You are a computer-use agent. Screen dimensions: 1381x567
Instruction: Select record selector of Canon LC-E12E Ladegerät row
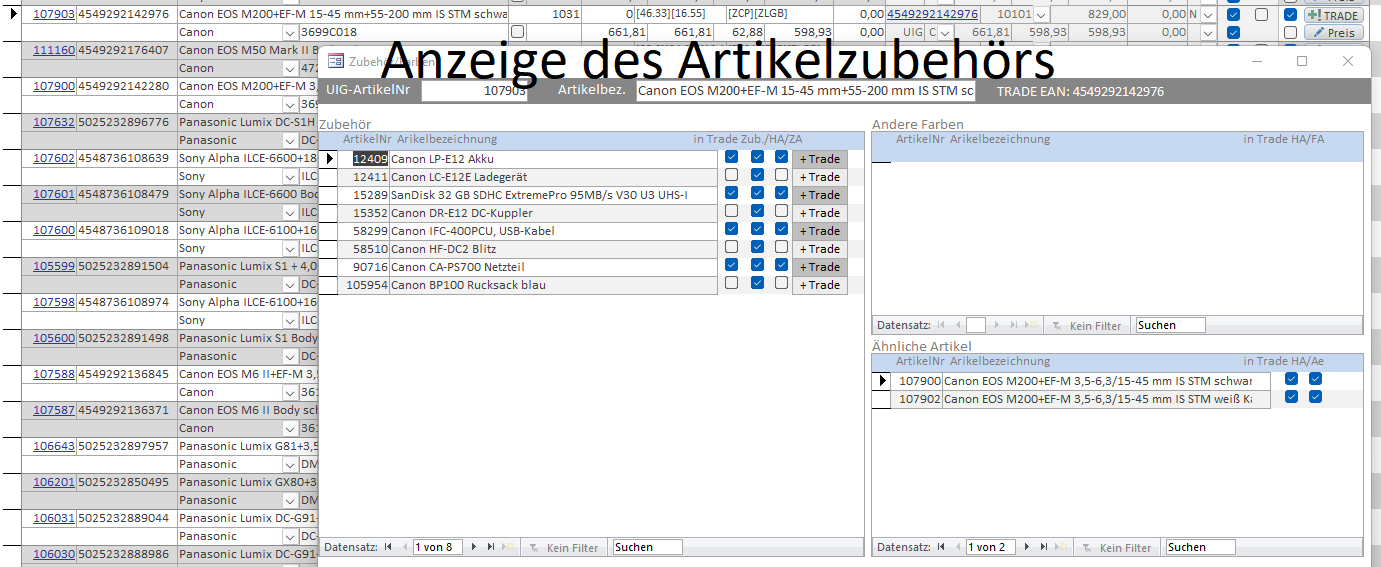[x=329, y=177]
